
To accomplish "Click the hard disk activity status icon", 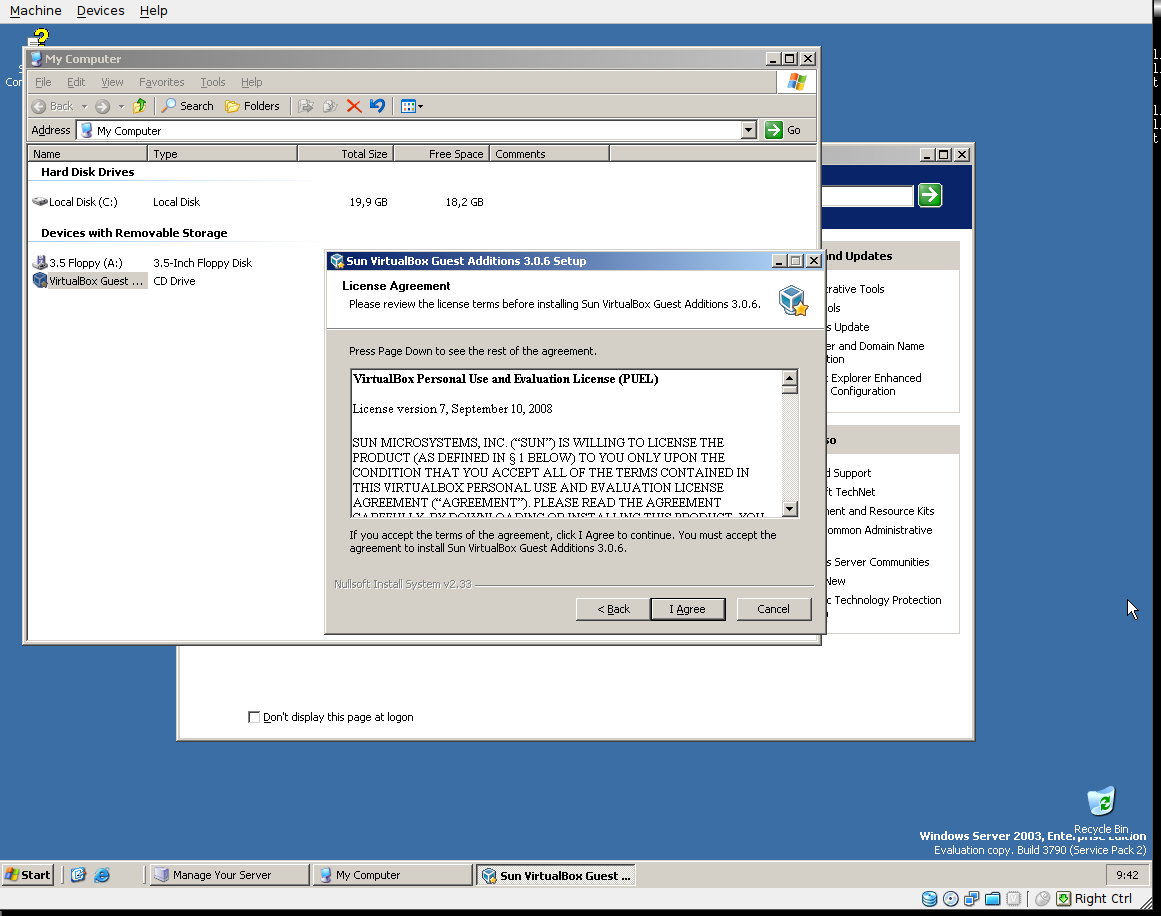I will pyautogui.click(x=929, y=899).
